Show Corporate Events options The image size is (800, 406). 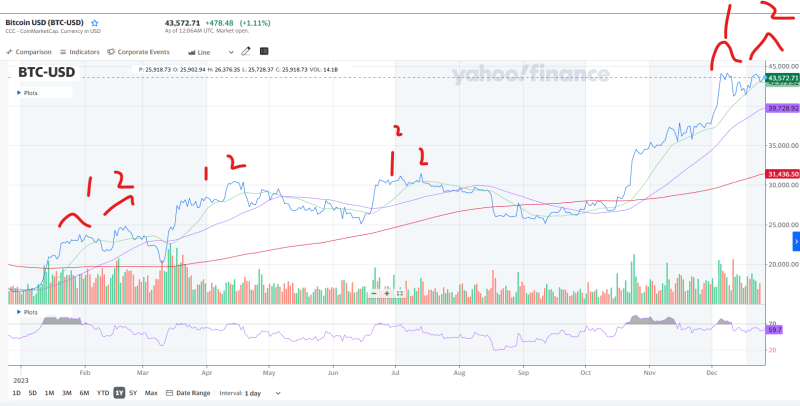(x=140, y=50)
